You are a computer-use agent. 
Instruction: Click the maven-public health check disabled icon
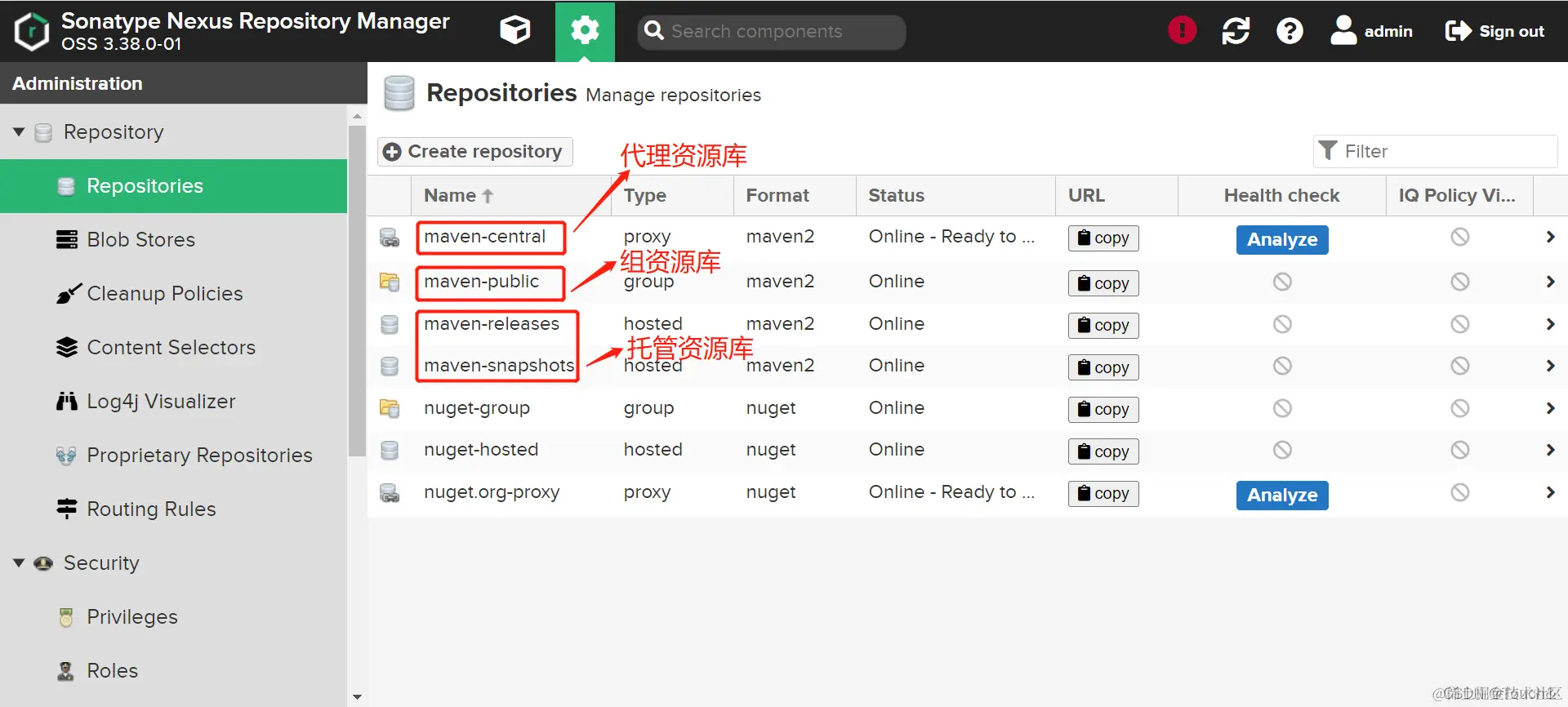[x=1282, y=282]
